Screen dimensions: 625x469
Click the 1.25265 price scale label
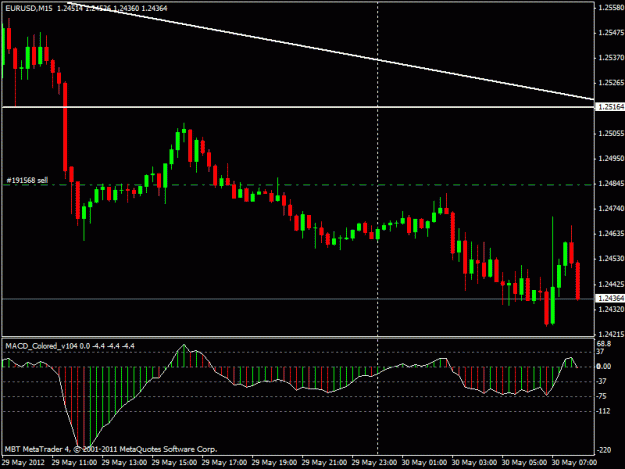(x=611, y=83)
